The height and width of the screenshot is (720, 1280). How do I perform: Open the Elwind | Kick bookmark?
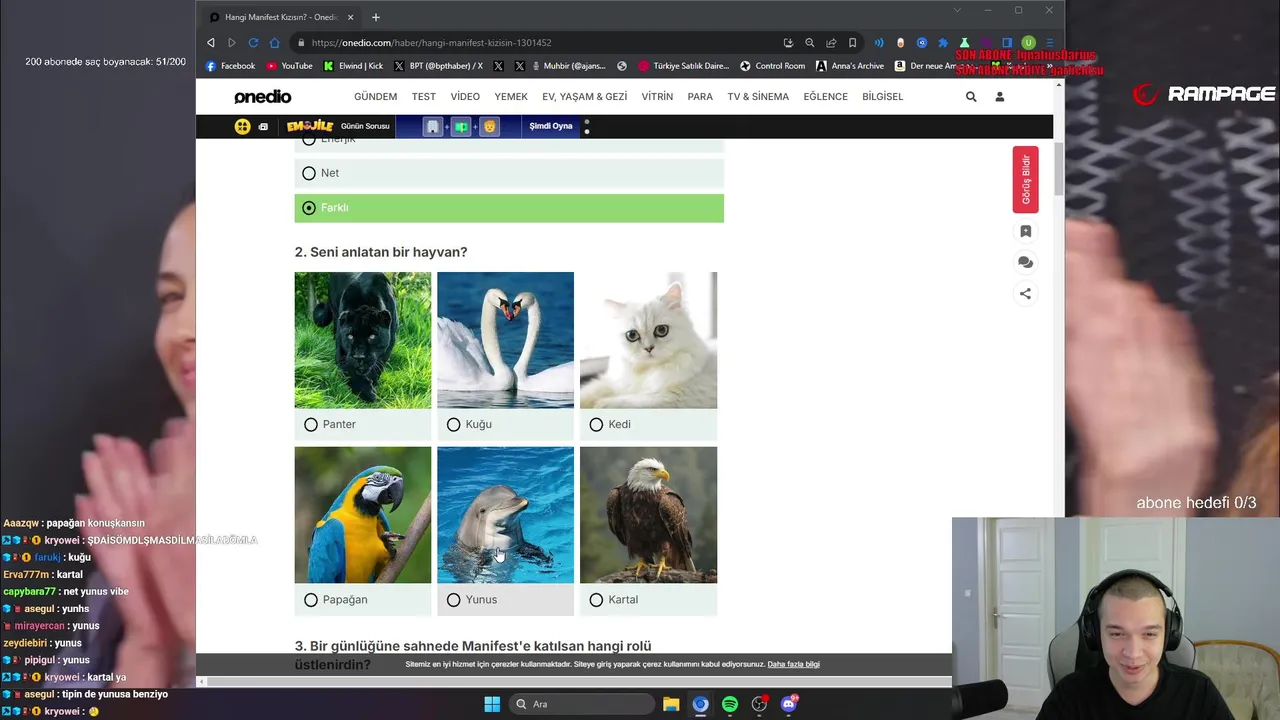pyautogui.click(x=353, y=66)
